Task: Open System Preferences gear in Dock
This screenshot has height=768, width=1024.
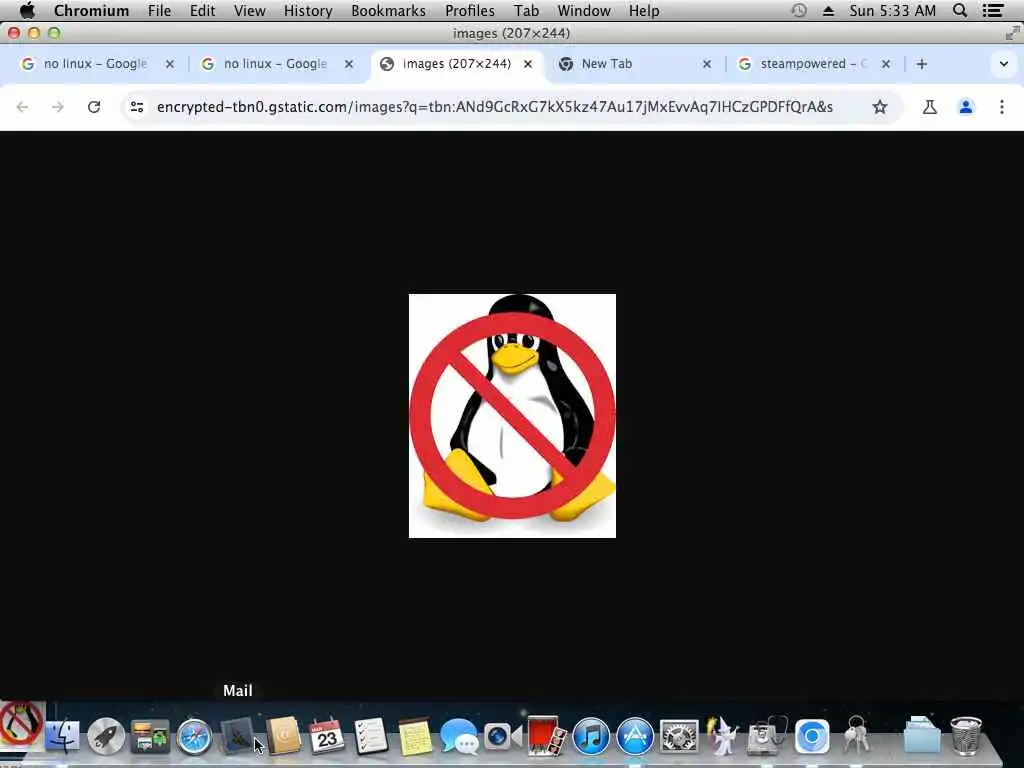Action: point(679,737)
